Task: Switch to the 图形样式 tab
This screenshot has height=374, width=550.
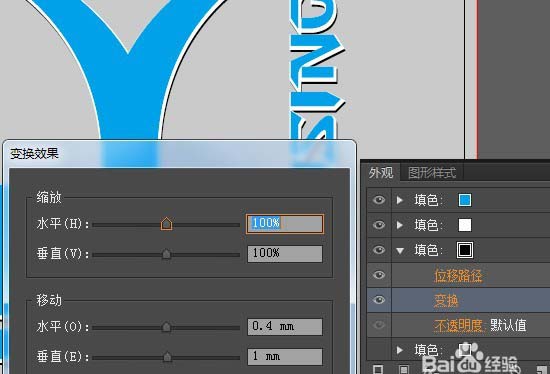Action: [x=432, y=173]
